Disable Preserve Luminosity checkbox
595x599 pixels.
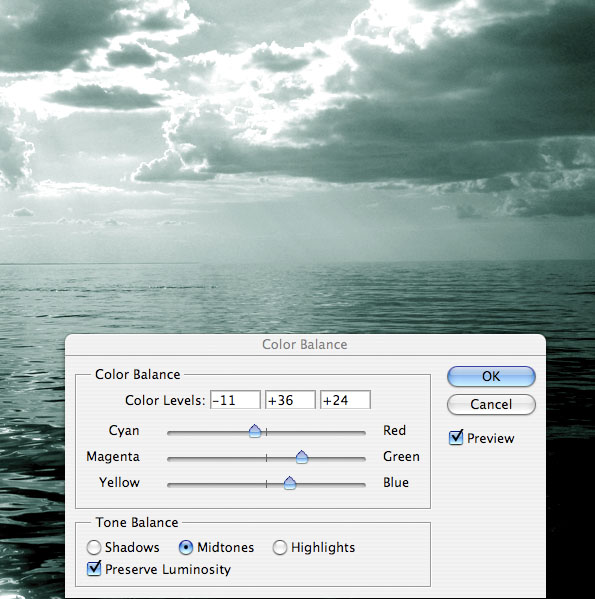click(94, 568)
